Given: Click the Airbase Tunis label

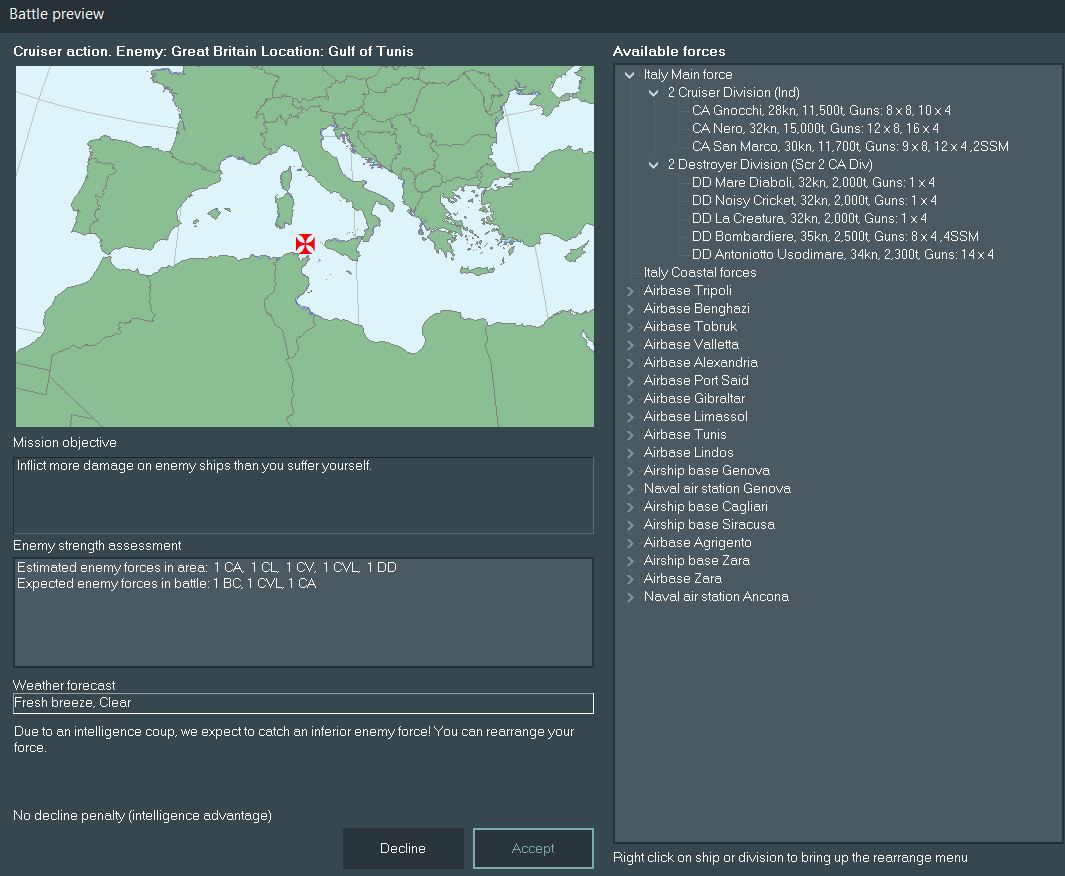Looking at the screenshot, I should [x=685, y=435].
